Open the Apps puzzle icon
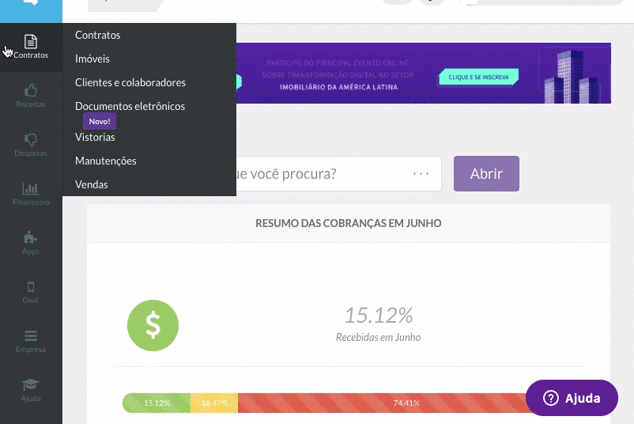The height and width of the screenshot is (424, 634). click(x=31, y=241)
